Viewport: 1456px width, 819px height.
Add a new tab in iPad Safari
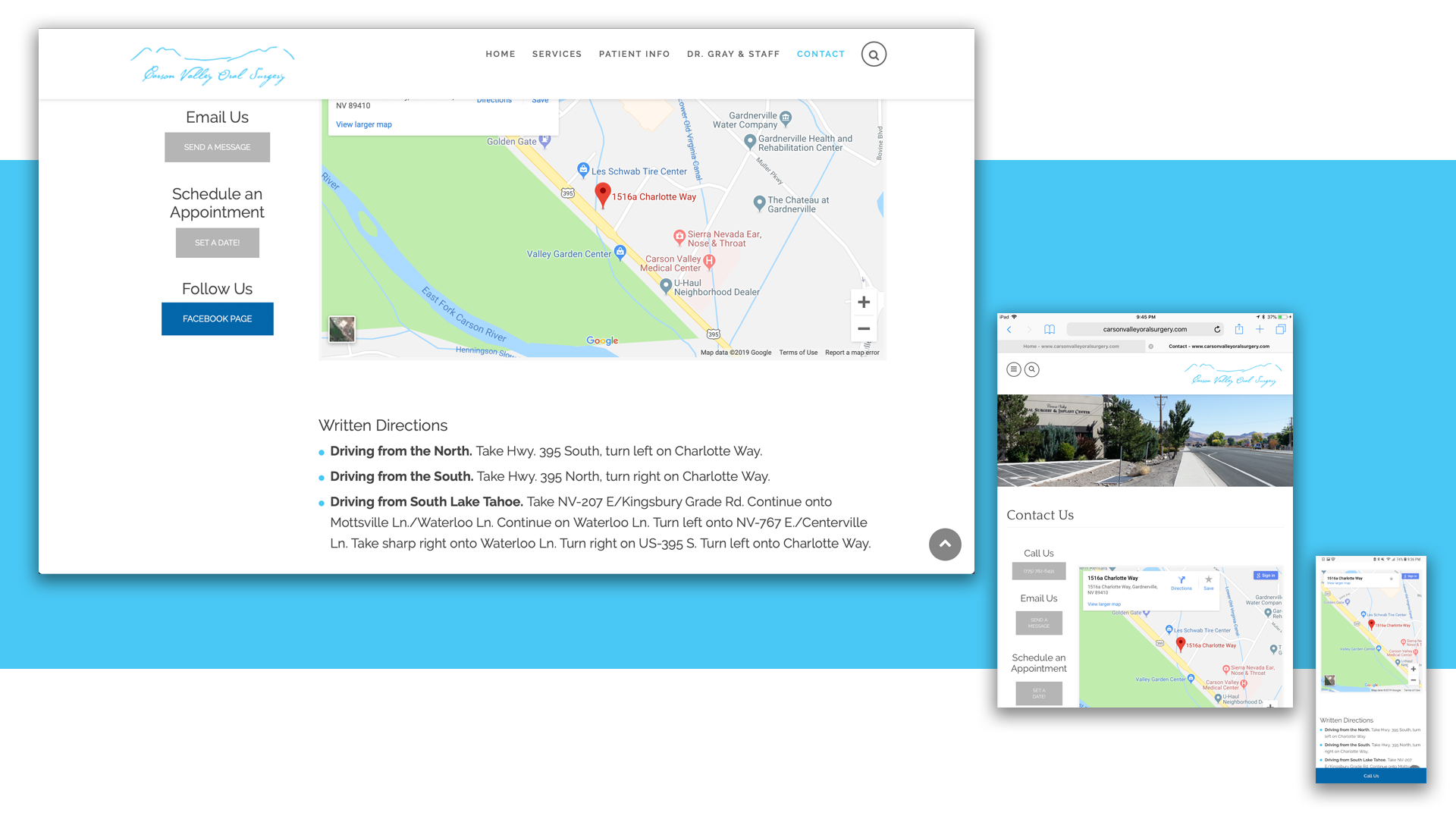pos(1260,329)
